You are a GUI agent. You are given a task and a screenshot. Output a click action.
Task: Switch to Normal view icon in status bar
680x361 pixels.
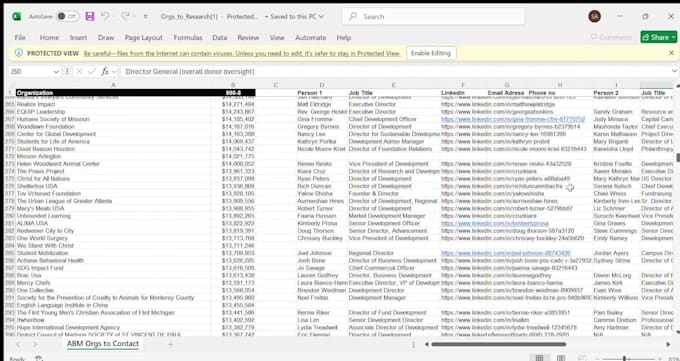(539, 358)
